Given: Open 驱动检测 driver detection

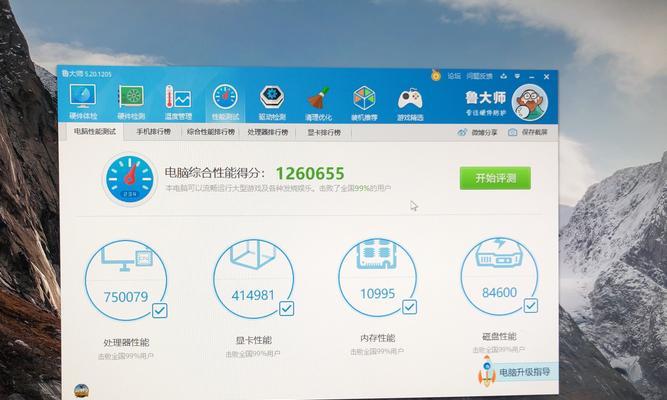Looking at the screenshot, I should coord(272,103).
